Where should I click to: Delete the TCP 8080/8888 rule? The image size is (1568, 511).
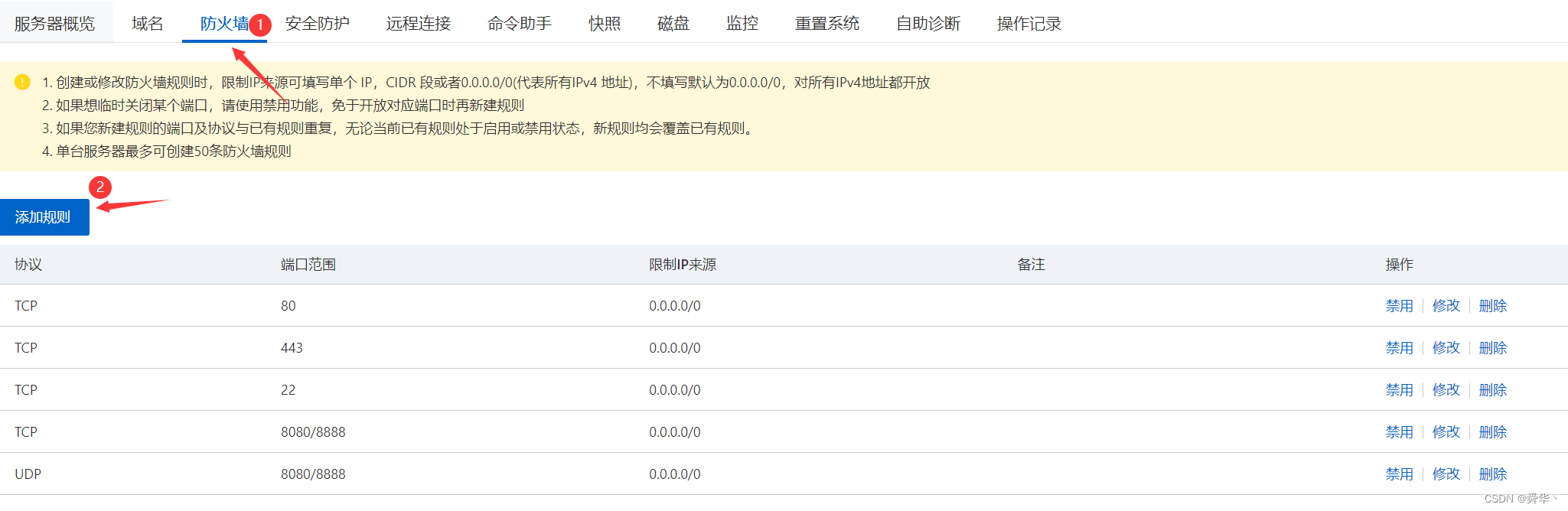click(1492, 432)
